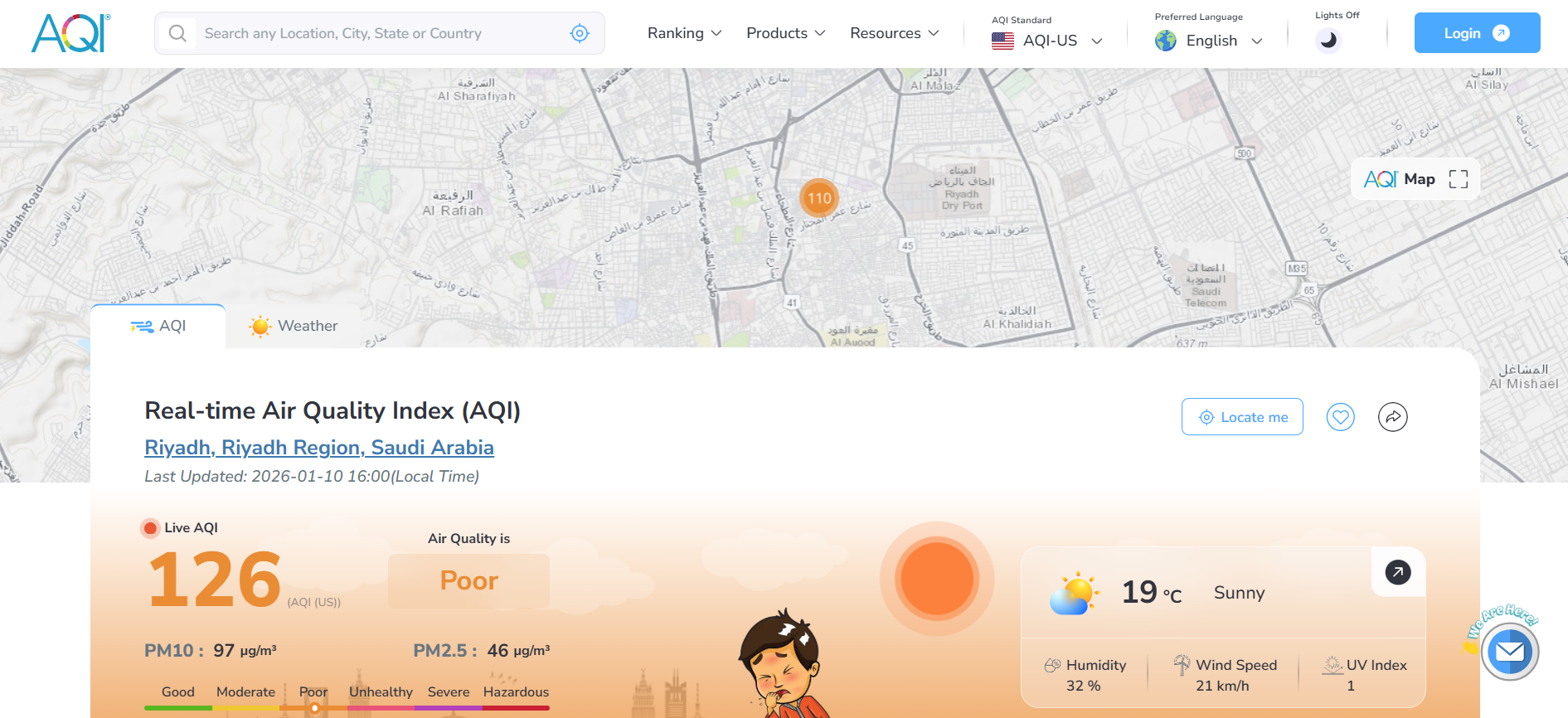This screenshot has height=718, width=1568.
Task: Open the English language dropdown
Action: point(1209,41)
